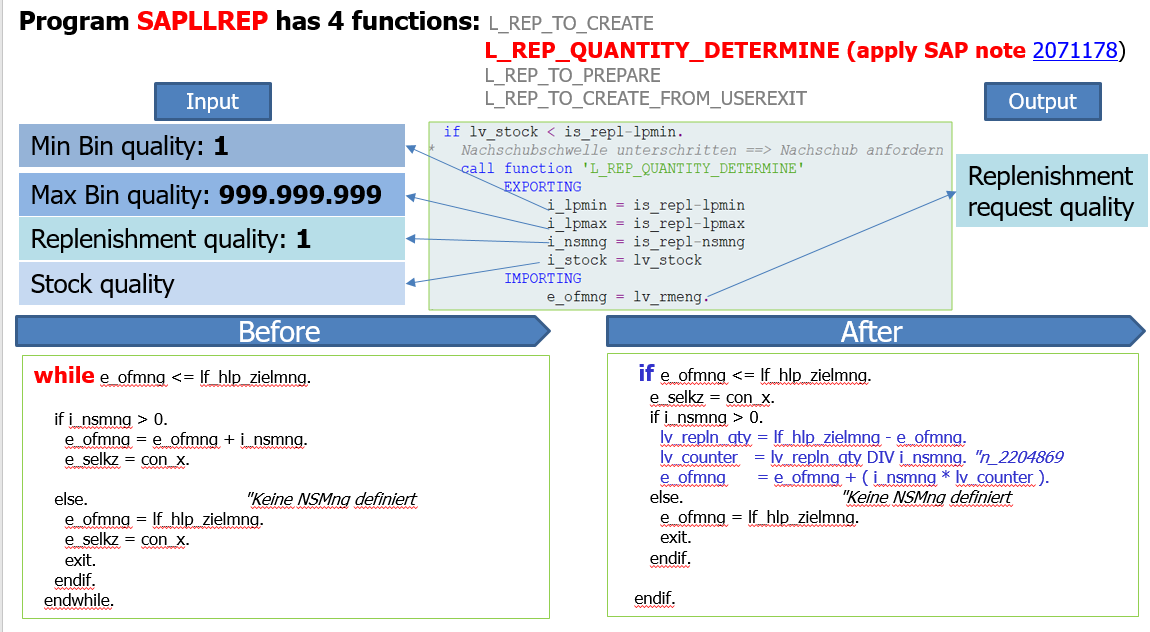This screenshot has height=632, width=1150.
Task: Click 'i_lpmax = is_repl-lpmax' line
Action: pos(645,224)
